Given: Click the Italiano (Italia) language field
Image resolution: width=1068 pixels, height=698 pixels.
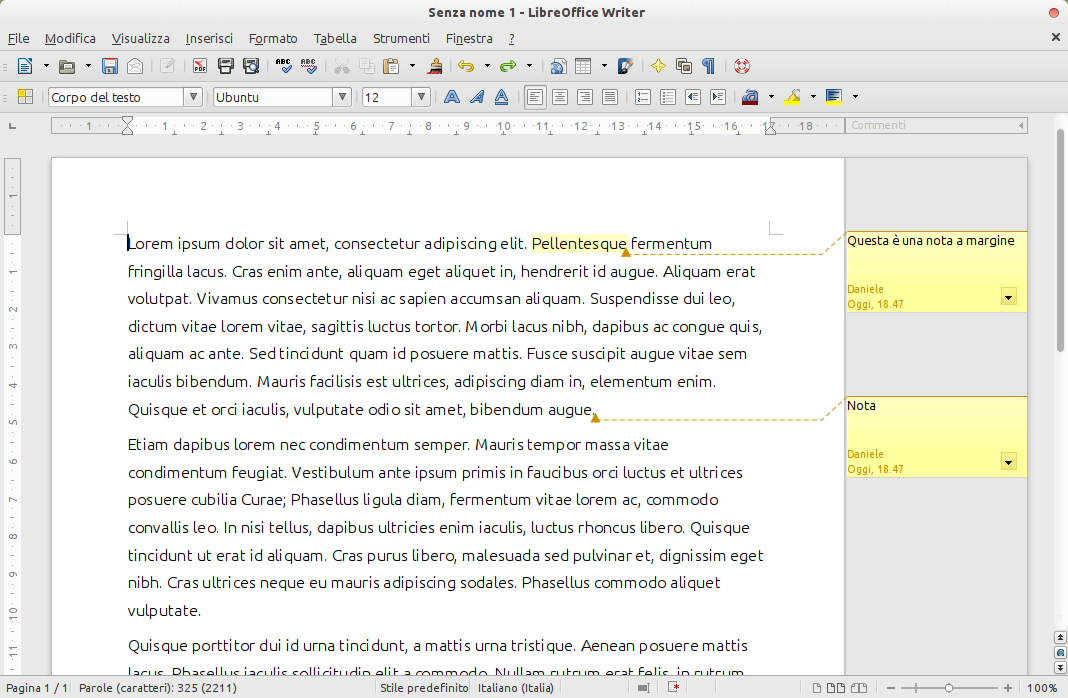Looking at the screenshot, I should 515,688.
